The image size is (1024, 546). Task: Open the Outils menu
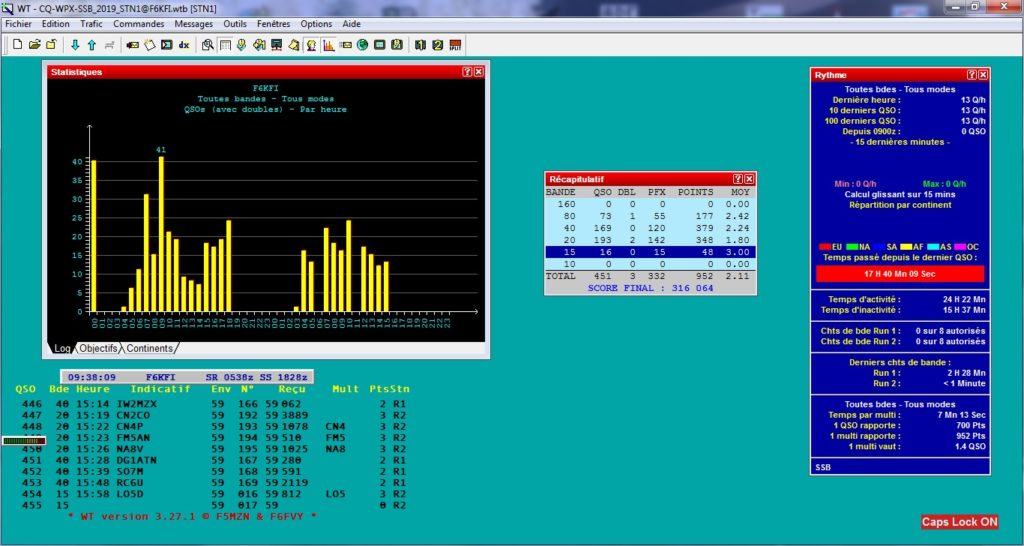[235, 24]
